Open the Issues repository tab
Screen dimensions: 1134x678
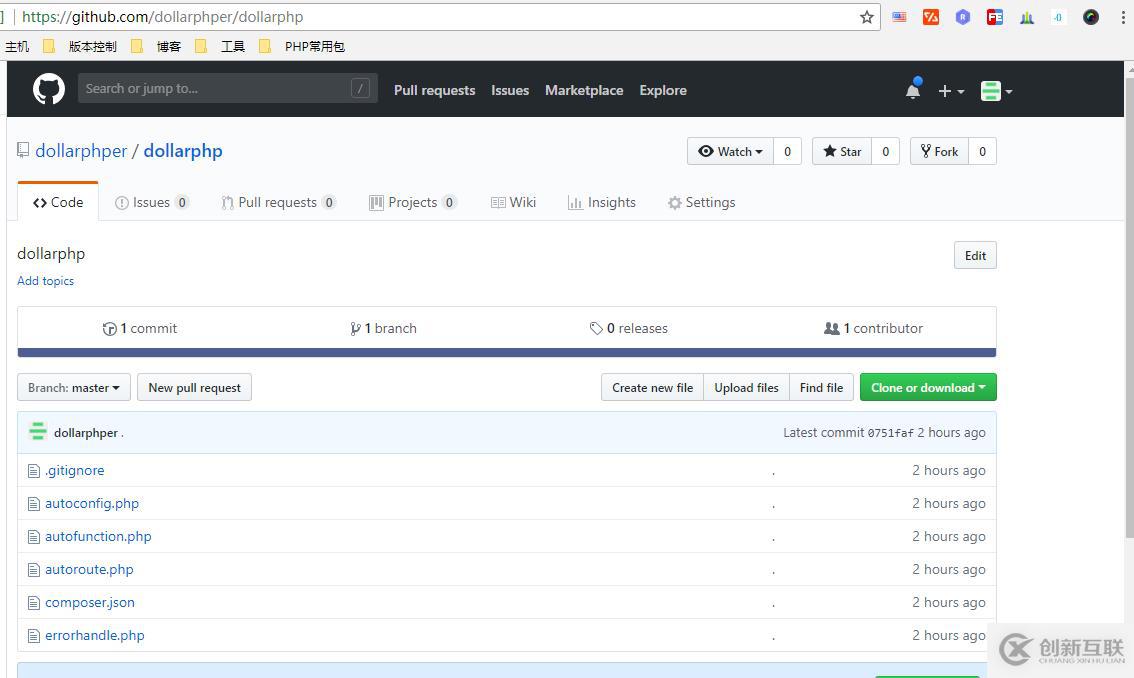(x=152, y=203)
